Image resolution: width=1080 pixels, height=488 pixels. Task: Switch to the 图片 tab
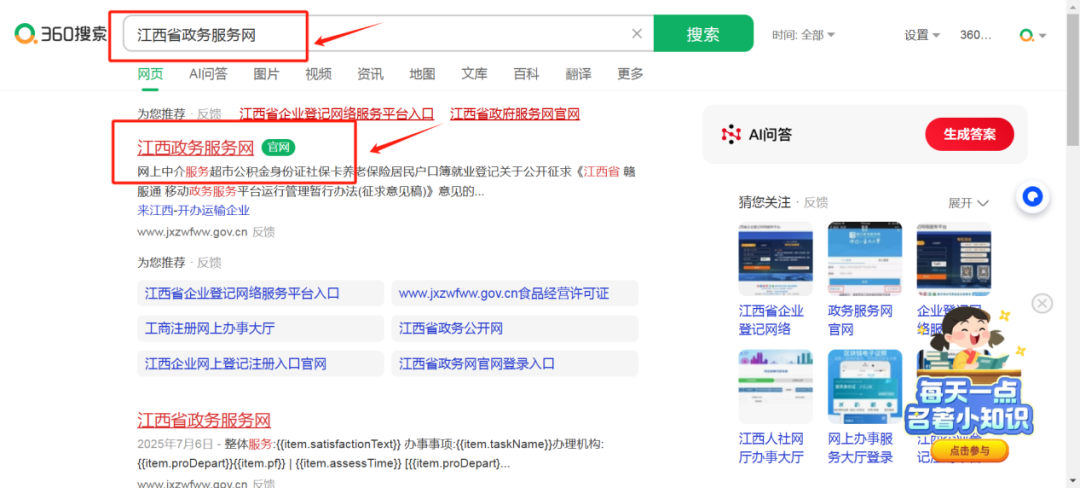[267, 74]
